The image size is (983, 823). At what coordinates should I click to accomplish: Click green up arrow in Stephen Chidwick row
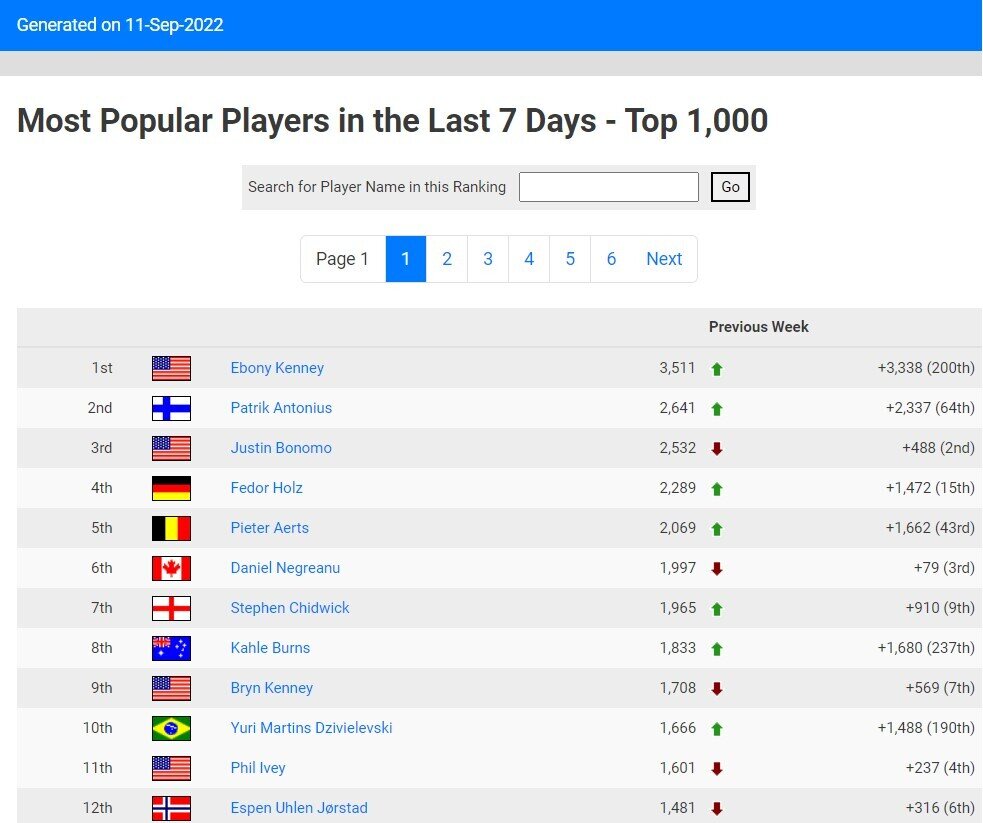click(717, 609)
